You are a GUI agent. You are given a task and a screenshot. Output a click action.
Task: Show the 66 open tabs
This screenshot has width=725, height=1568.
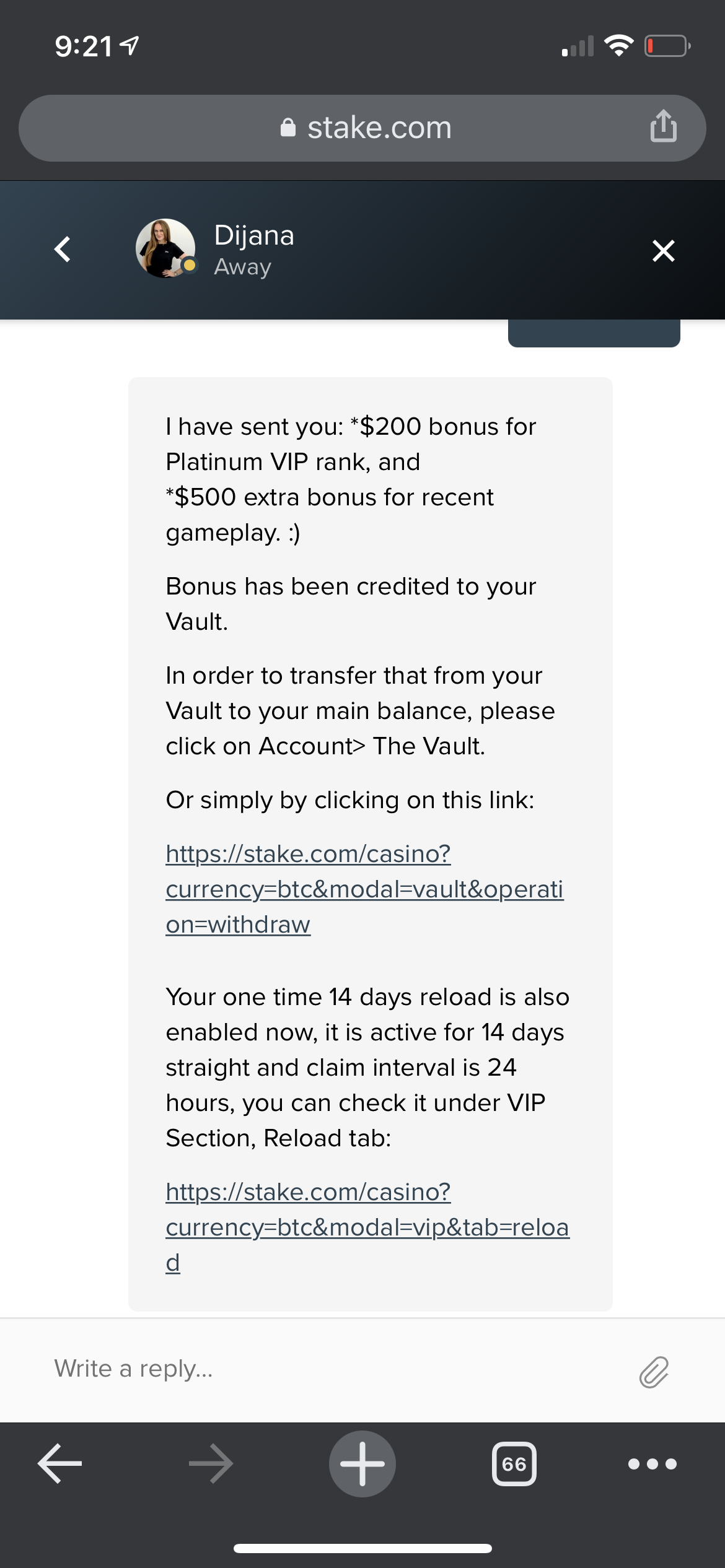(514, 1464)
